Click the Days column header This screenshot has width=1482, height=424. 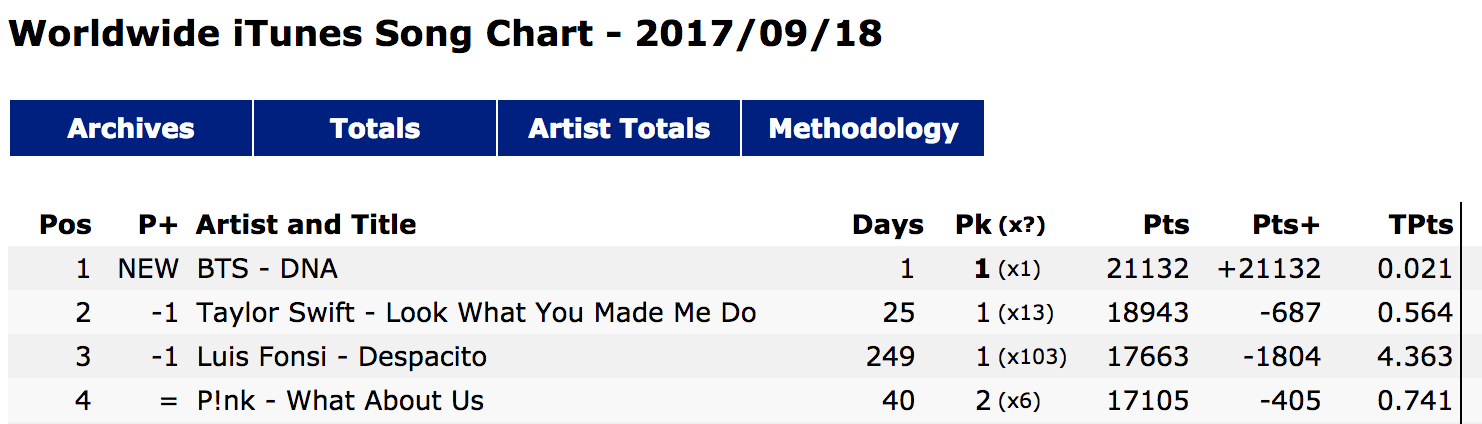[x=887, y=225]
